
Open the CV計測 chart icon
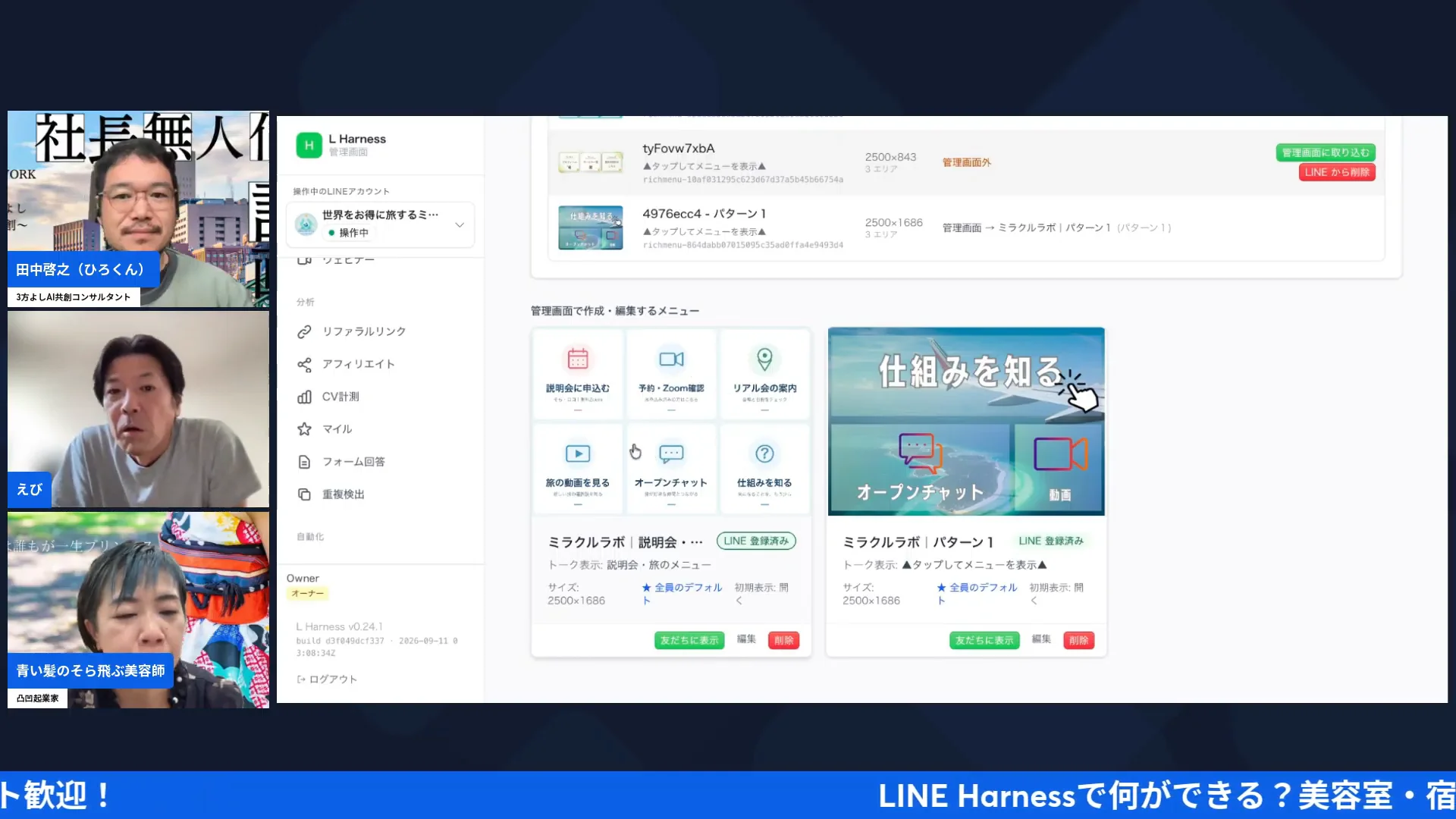[x=304, y=397]
